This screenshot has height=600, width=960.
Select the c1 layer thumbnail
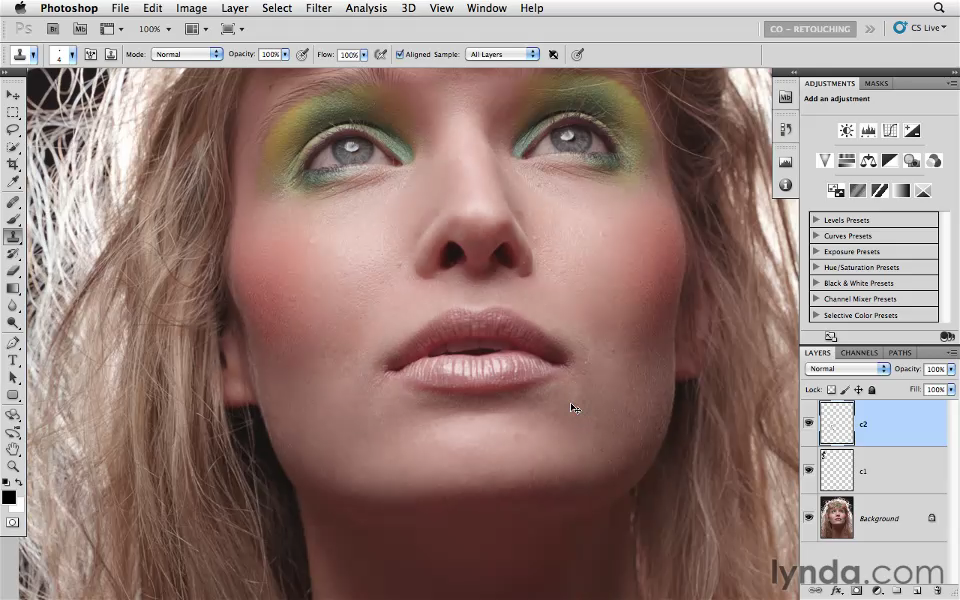pyautogui.click(x=836, y=470)
